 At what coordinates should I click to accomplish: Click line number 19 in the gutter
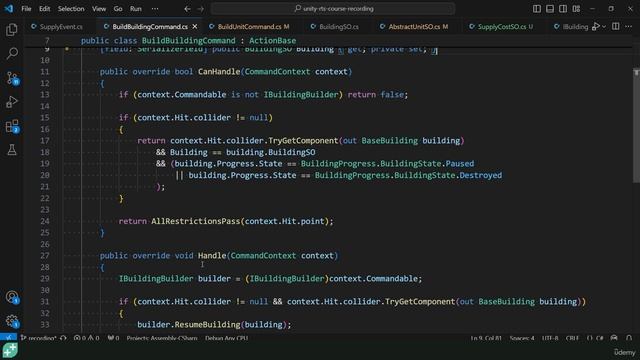(x=45, y=164)
